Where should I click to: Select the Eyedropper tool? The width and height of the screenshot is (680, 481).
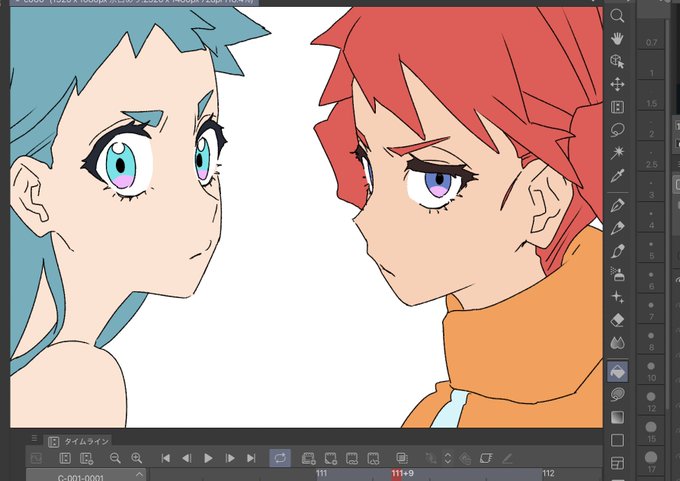[617, 176]
